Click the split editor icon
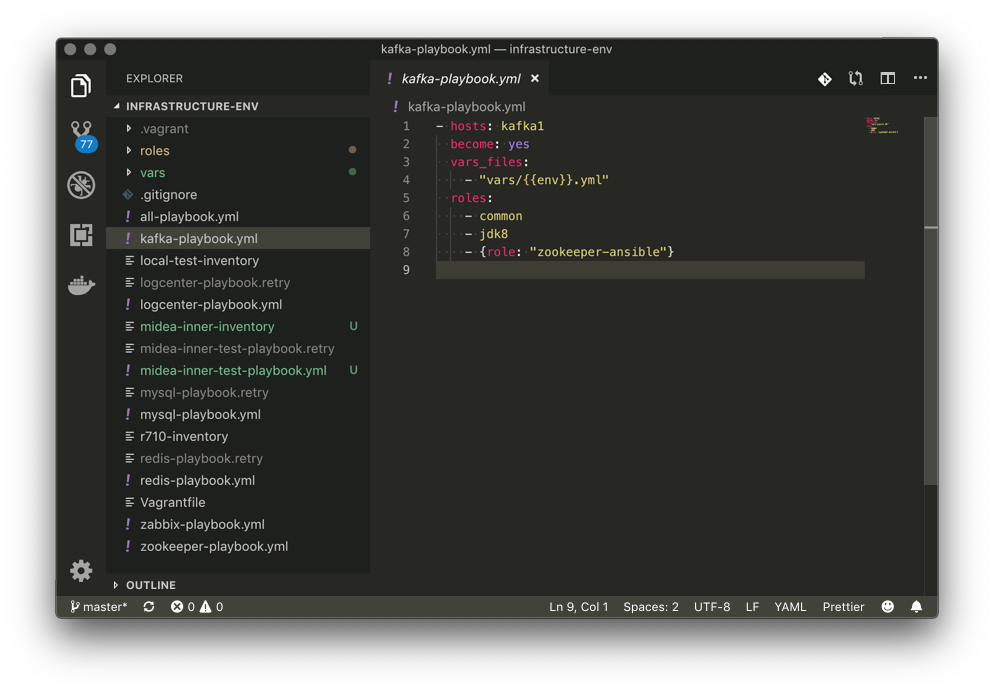The width and height of the screenshot is (994, 692). tap(887, 79)
